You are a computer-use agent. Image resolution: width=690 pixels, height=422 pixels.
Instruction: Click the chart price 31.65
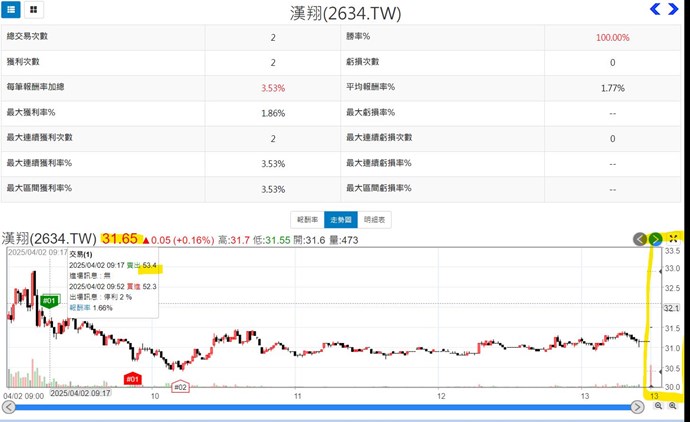120,239
